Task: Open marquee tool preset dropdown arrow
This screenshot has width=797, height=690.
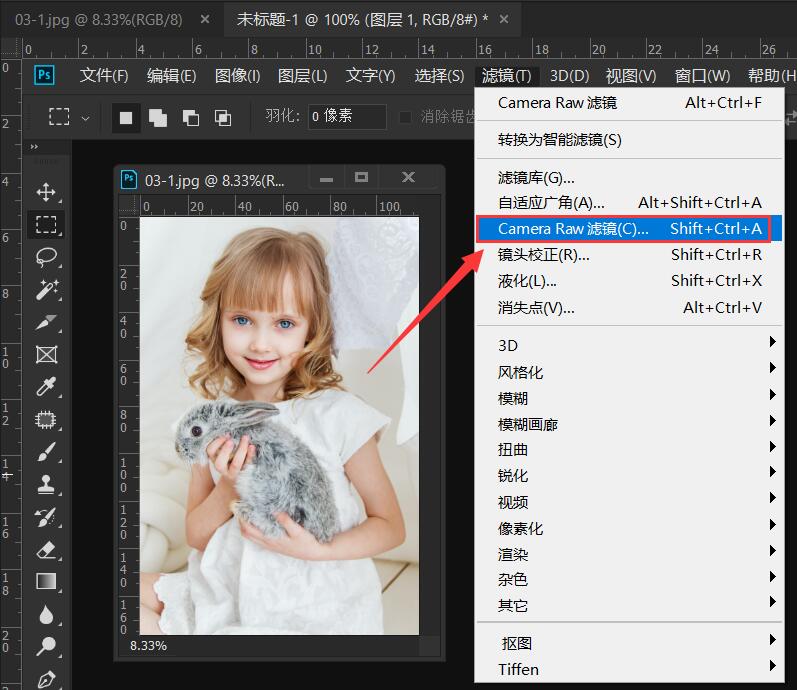Action: coord(86,118)
